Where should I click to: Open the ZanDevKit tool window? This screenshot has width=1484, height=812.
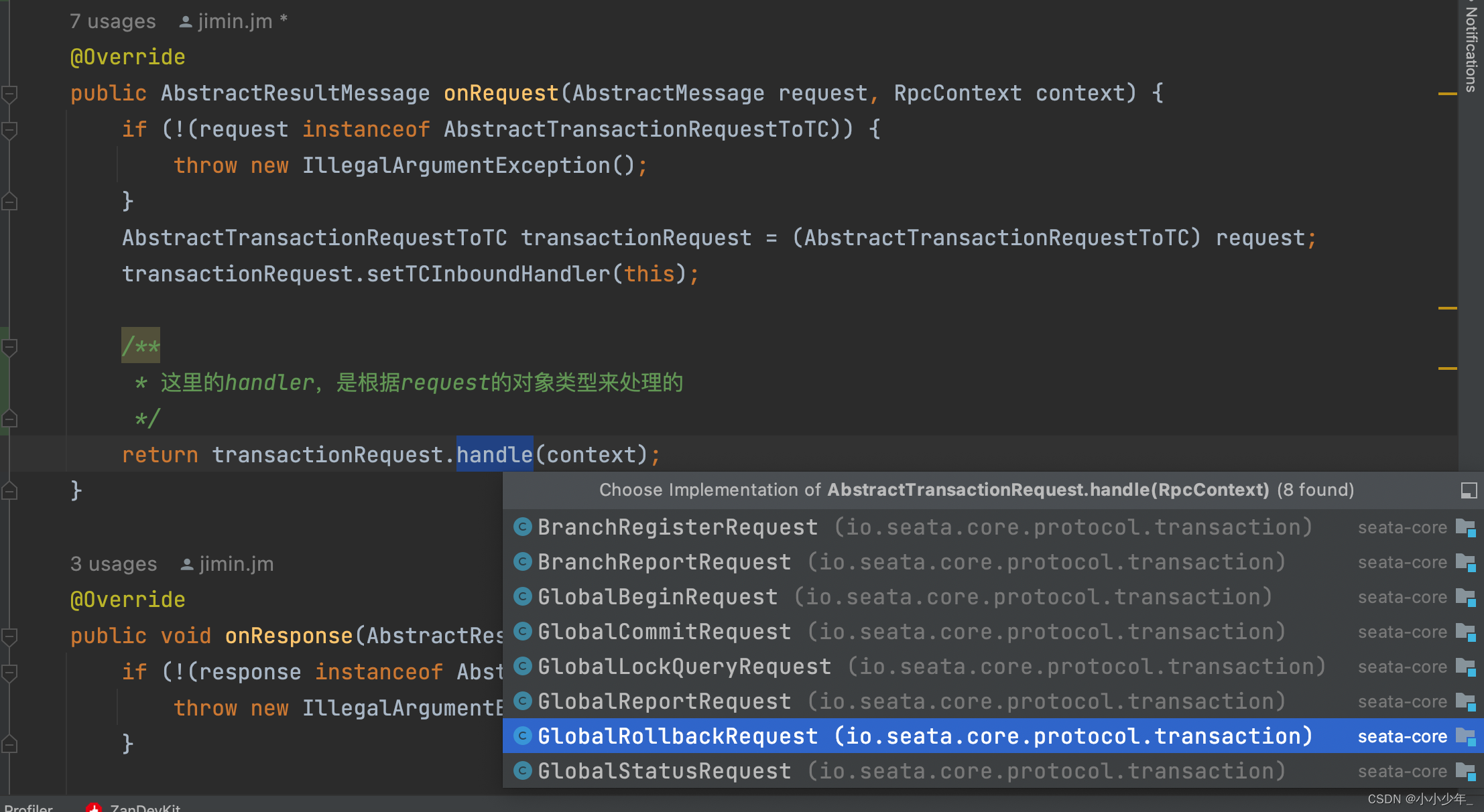coord(134,807)
